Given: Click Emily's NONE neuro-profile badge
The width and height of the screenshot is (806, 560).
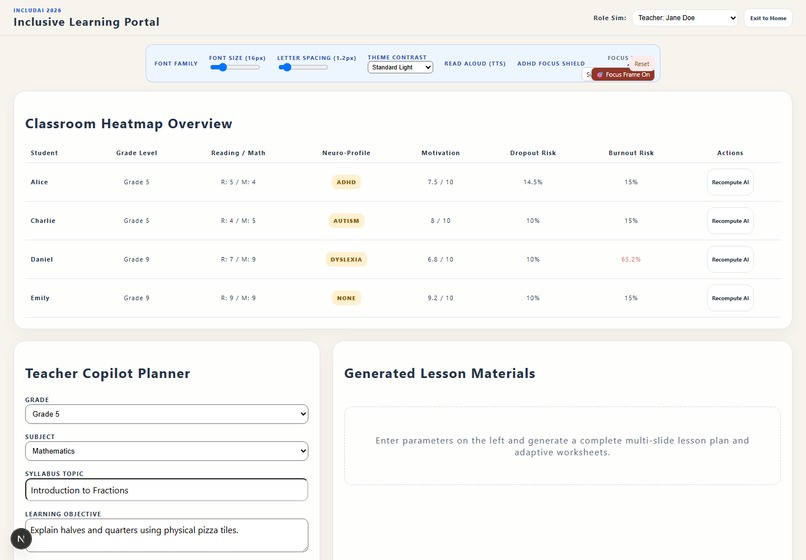Looking at the screenshot, I should 346,298.
